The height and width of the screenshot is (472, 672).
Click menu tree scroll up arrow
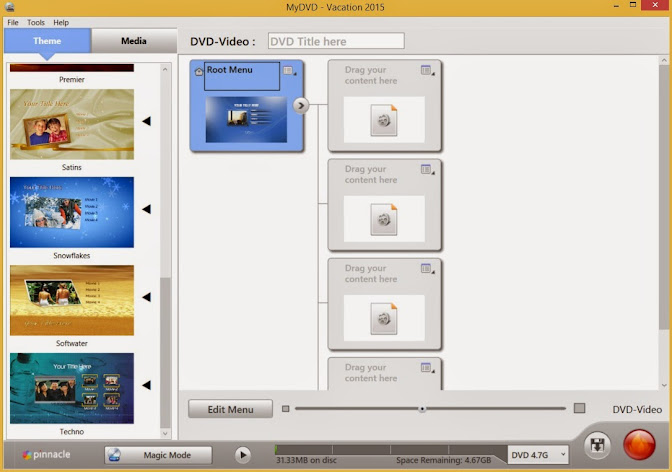coord(664,61)
